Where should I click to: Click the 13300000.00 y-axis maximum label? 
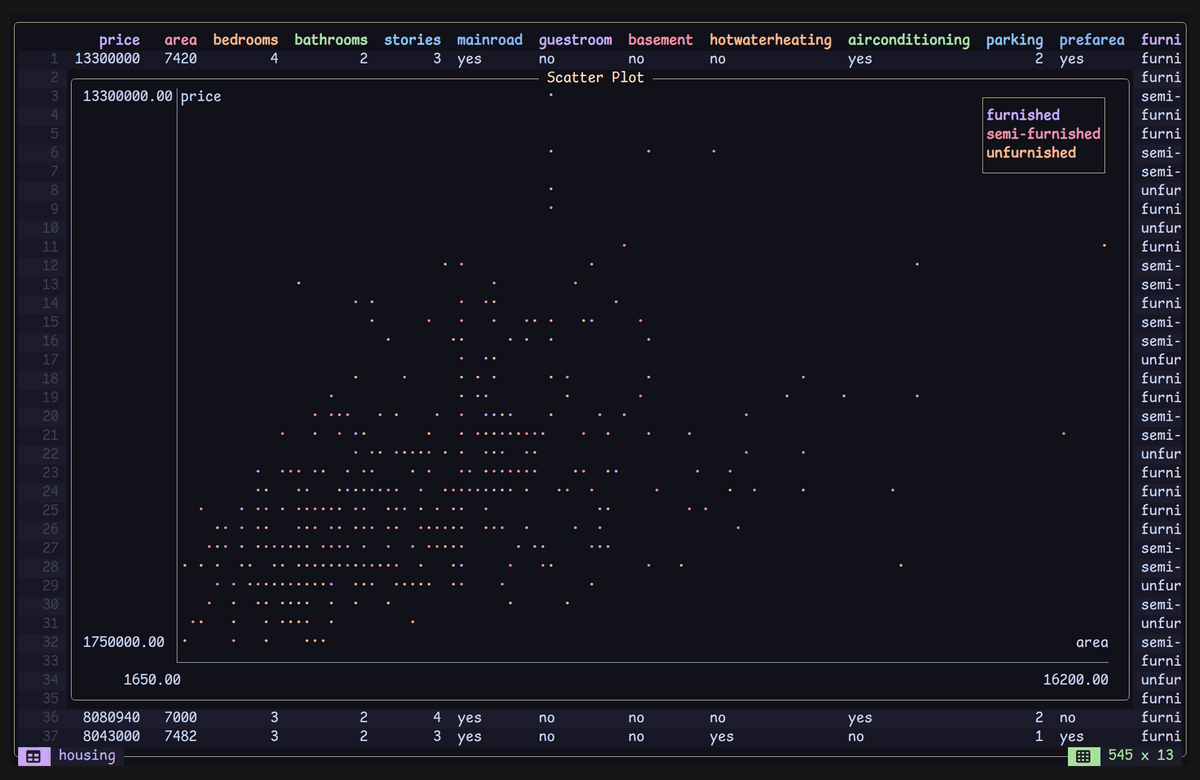tap(128, 97)
